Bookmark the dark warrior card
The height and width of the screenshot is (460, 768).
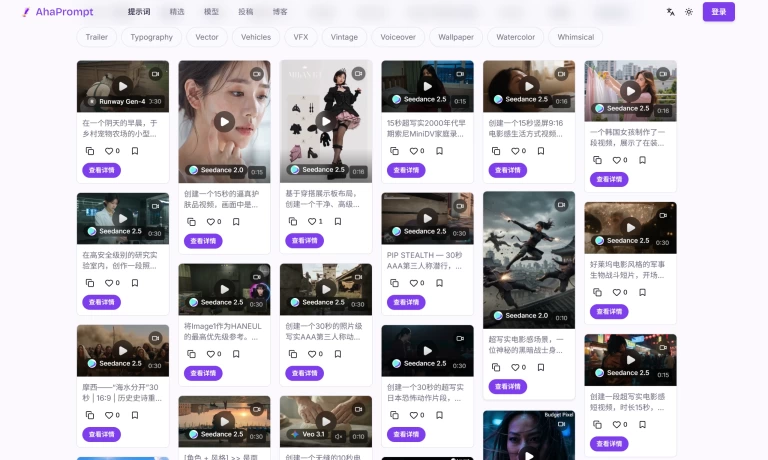[541, 367]
